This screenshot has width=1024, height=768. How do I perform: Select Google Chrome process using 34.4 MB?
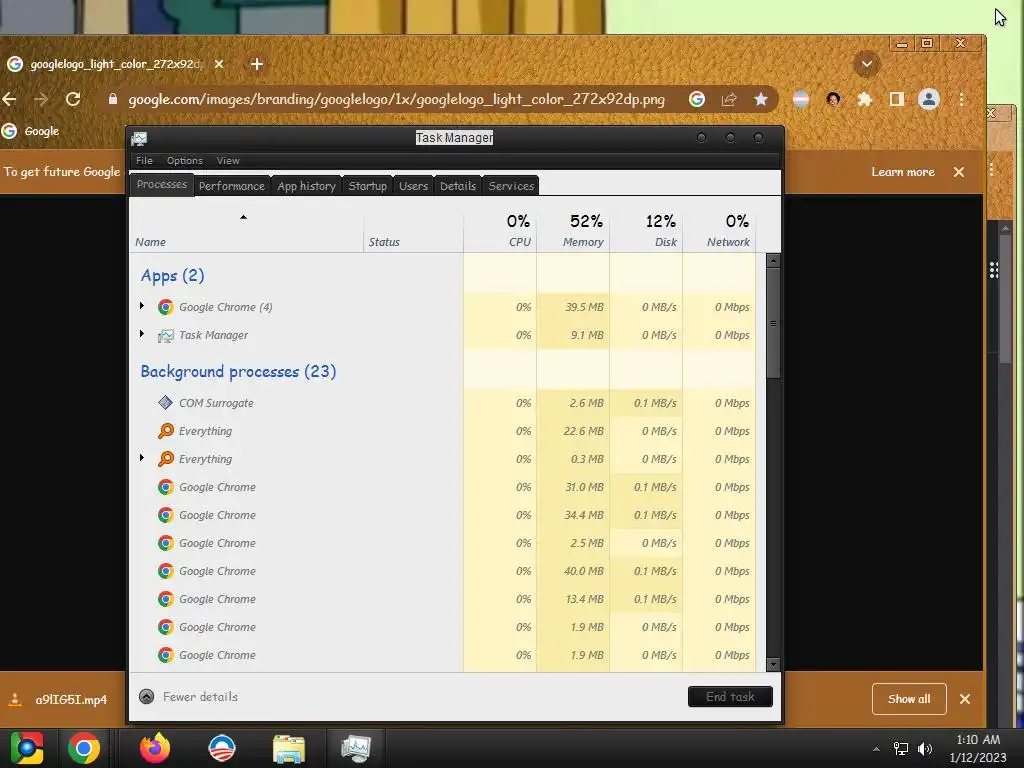[x=443, y=515]
